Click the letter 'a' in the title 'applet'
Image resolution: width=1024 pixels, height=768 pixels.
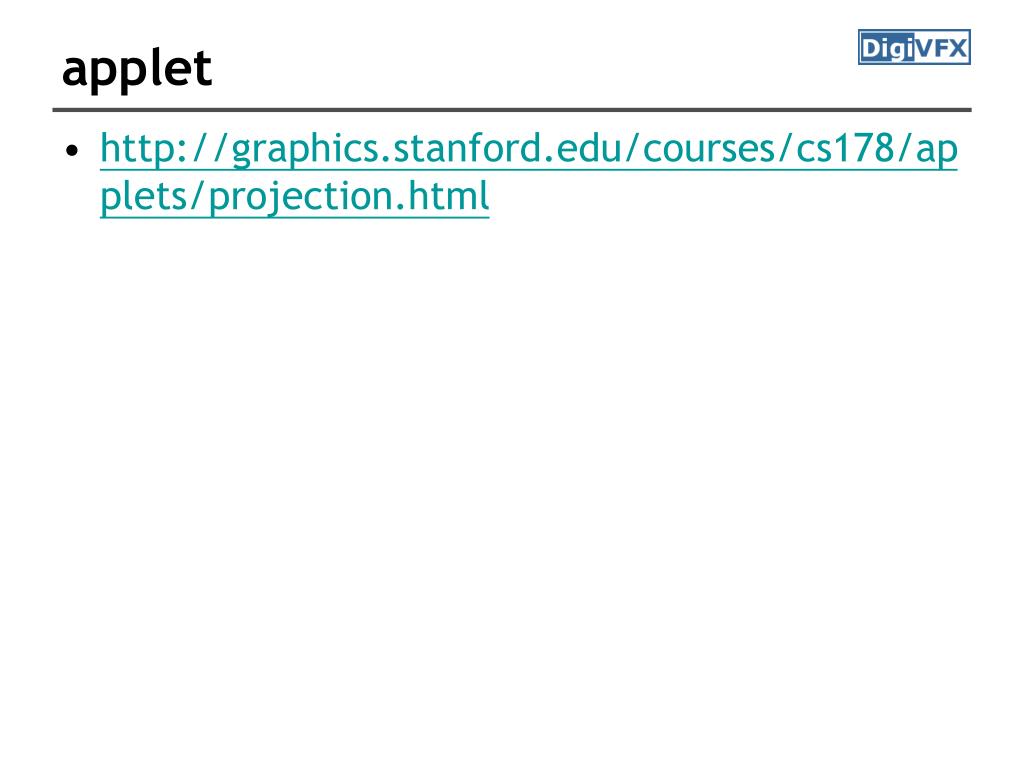(75, 71)
